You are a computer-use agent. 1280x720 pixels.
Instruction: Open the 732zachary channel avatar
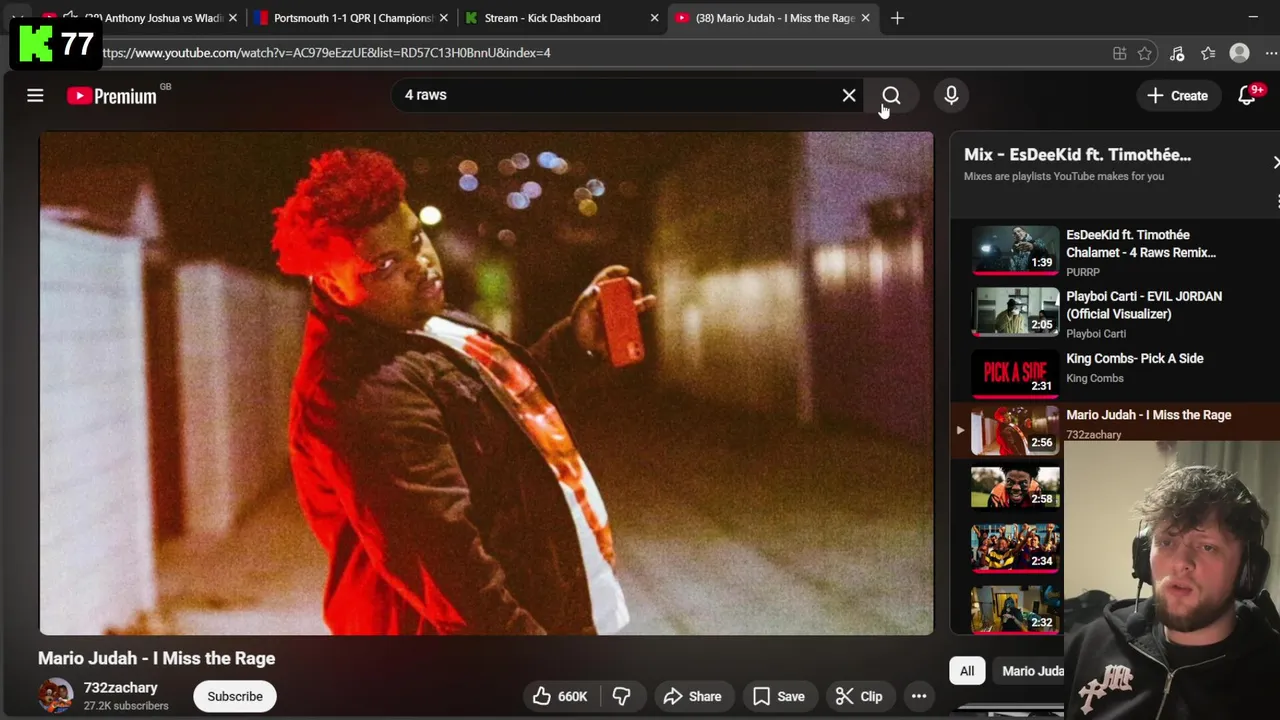click(56, 696)
